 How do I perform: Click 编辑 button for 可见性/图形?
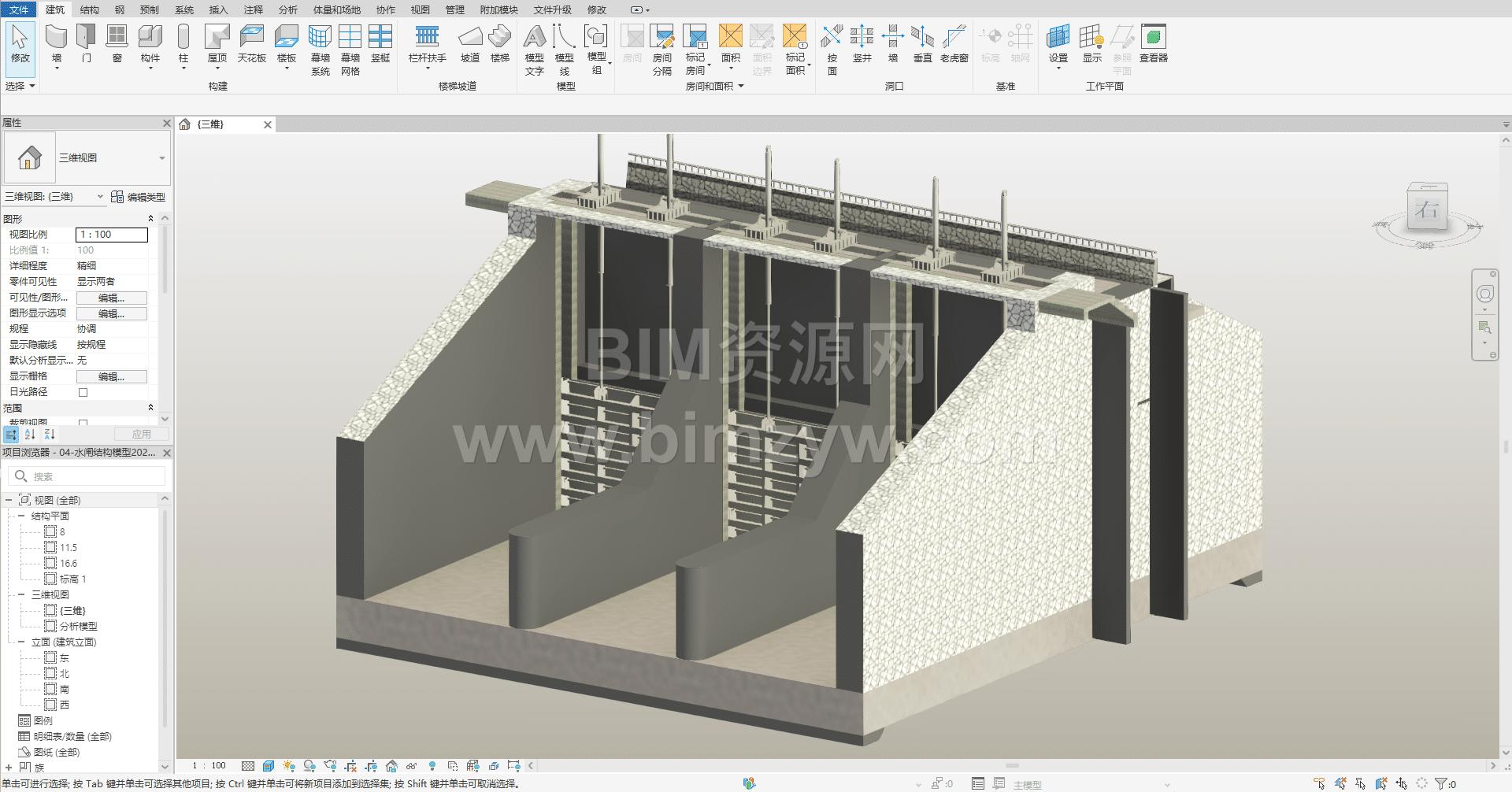coord(111,298)
